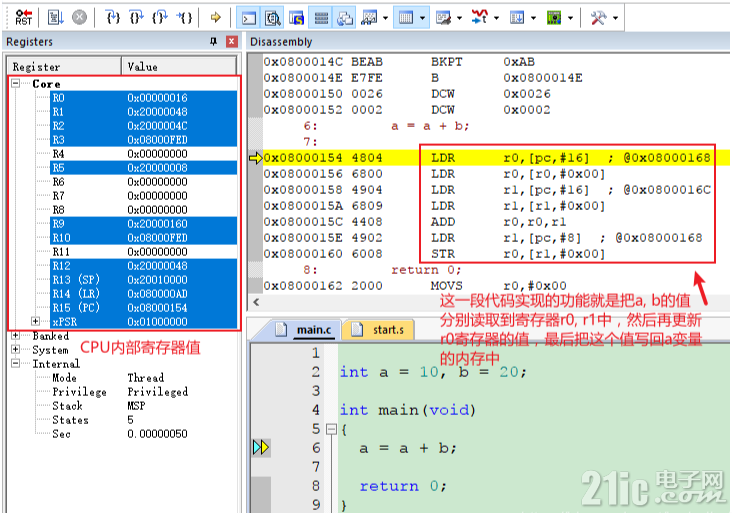Open the Memory windows dropdown arrow
Viewport: 735px width, 513px height.
423,18
